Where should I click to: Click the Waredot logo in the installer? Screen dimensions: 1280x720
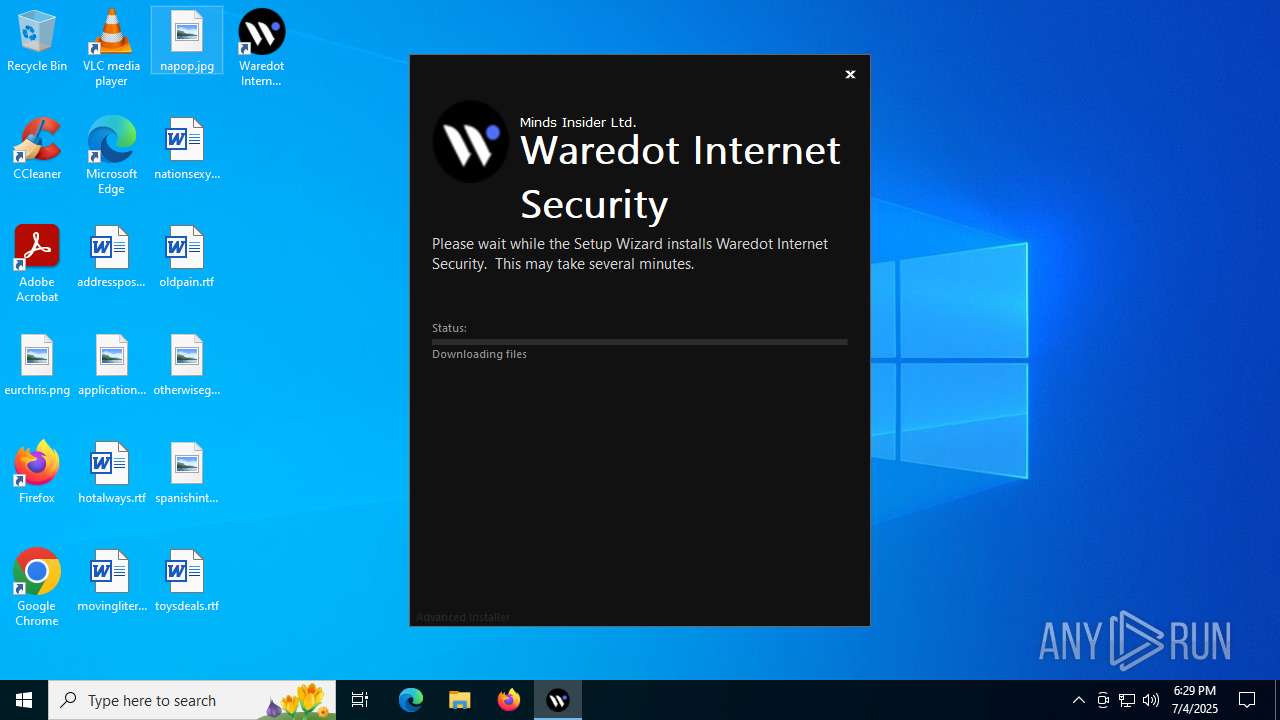(470, 141)
